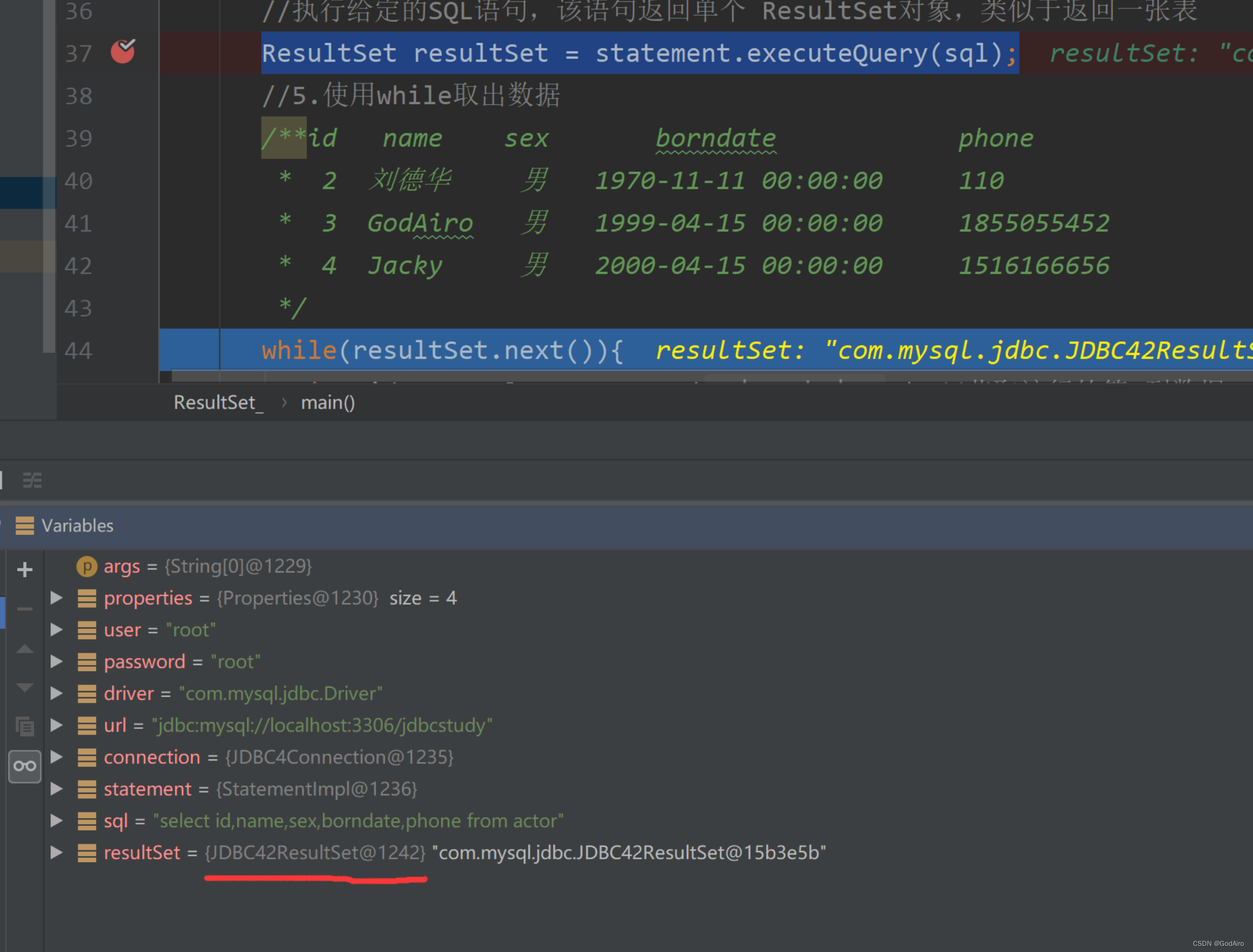Click line number 44 in gutter
This screenshot has height=952, width=1253.
(x=78, y=350)
